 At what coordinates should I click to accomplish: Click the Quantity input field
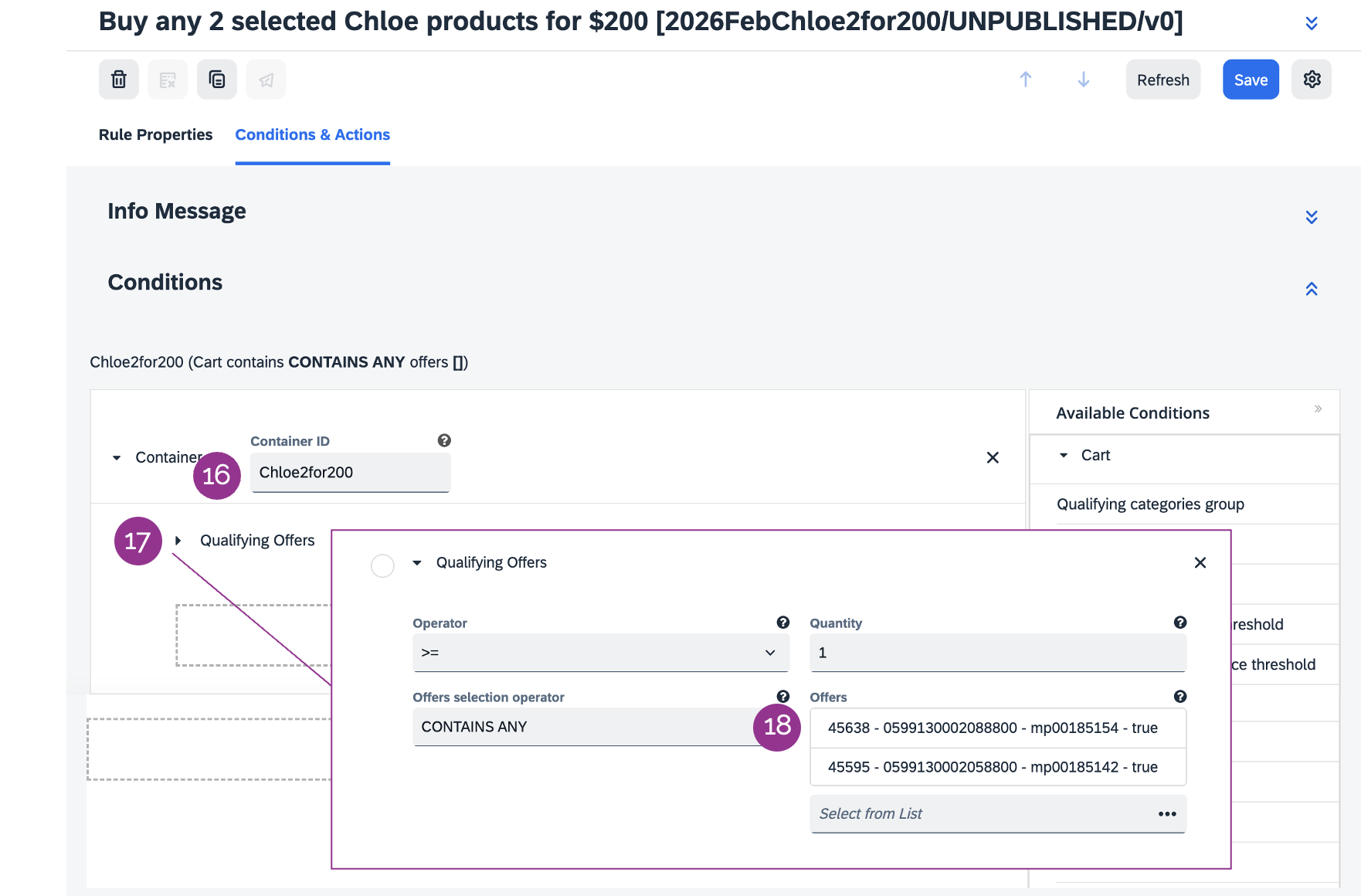[997, 653]
